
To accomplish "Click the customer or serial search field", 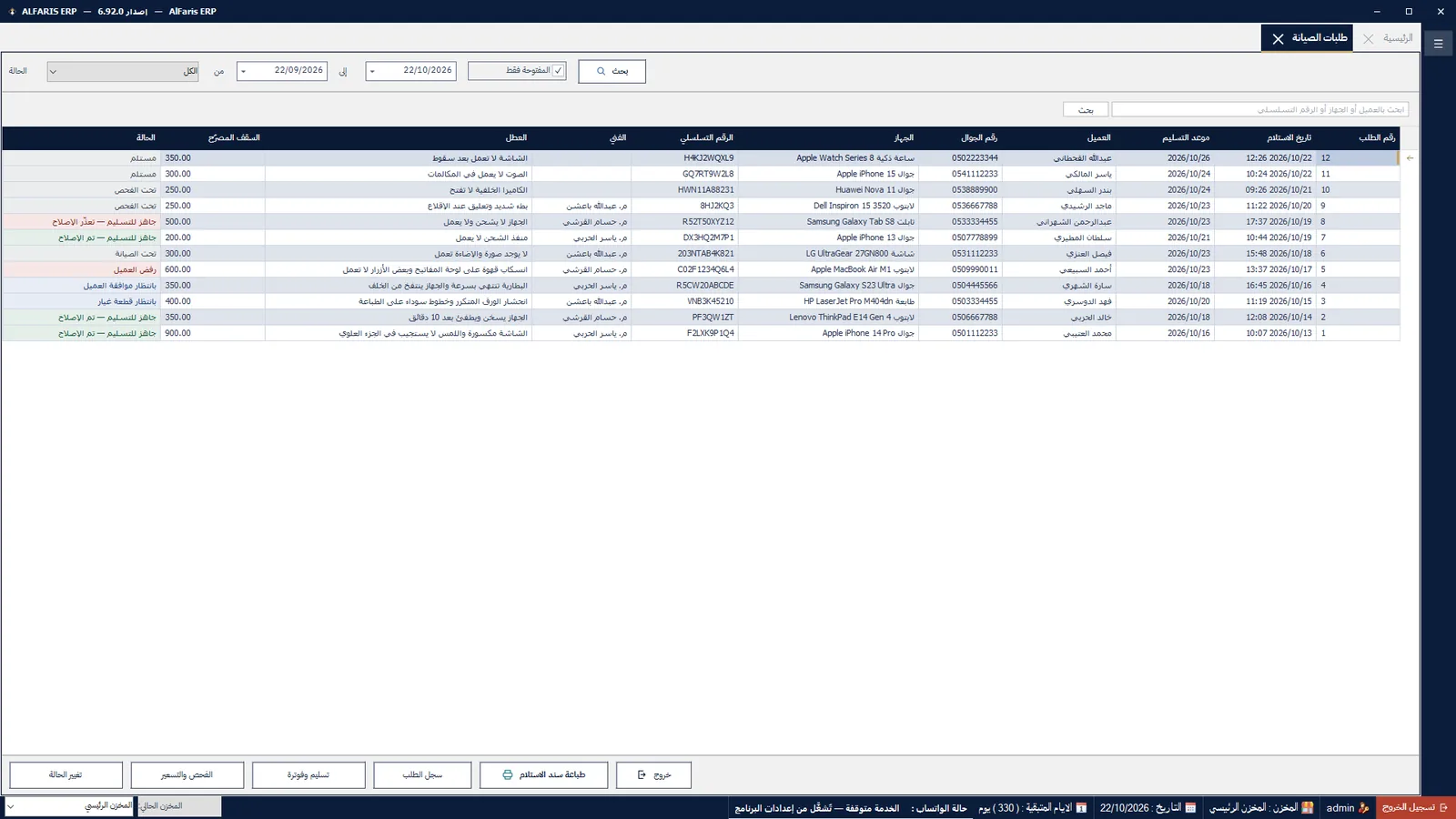I will (1259, 109).
